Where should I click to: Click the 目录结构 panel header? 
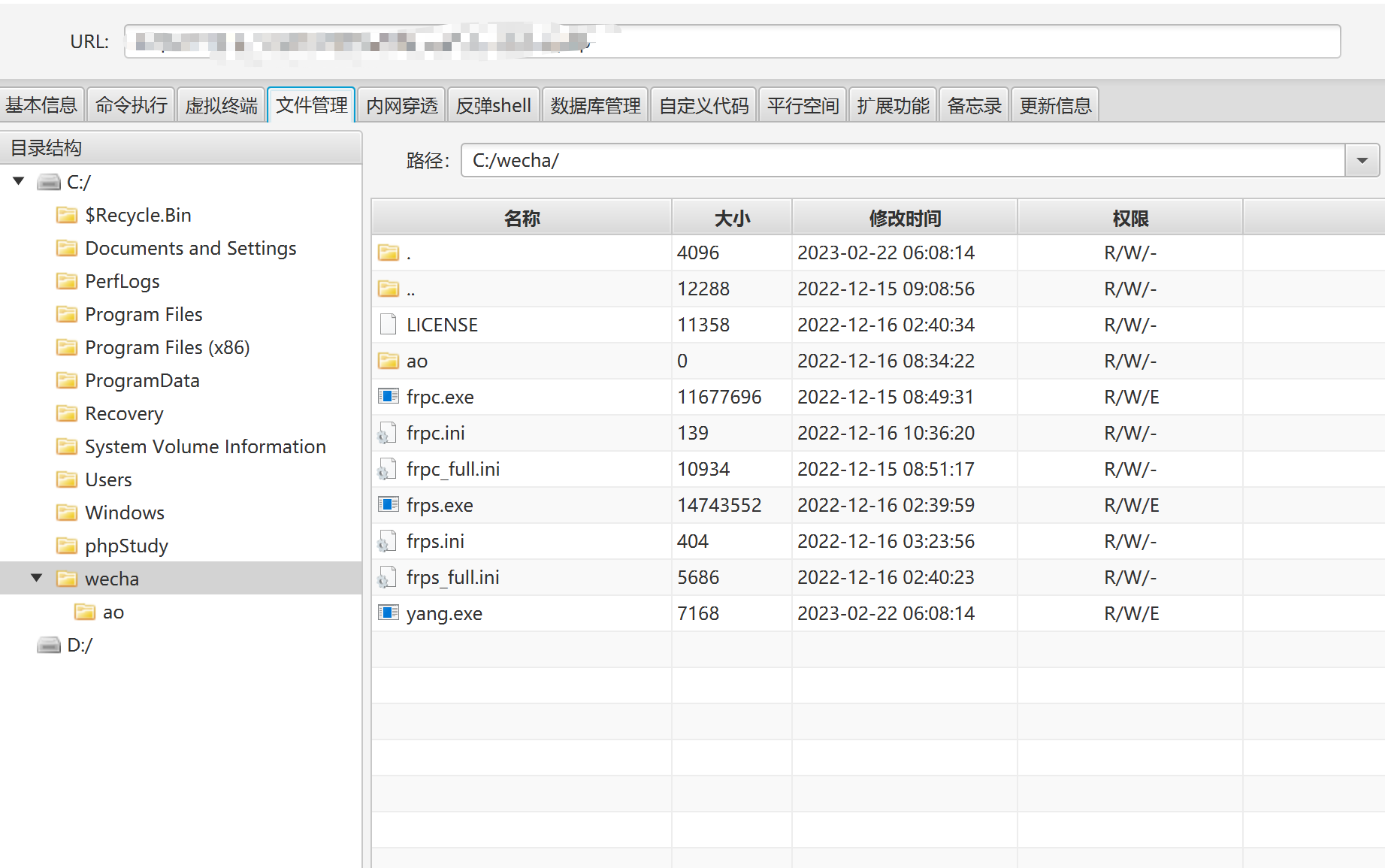coord(180,148)
